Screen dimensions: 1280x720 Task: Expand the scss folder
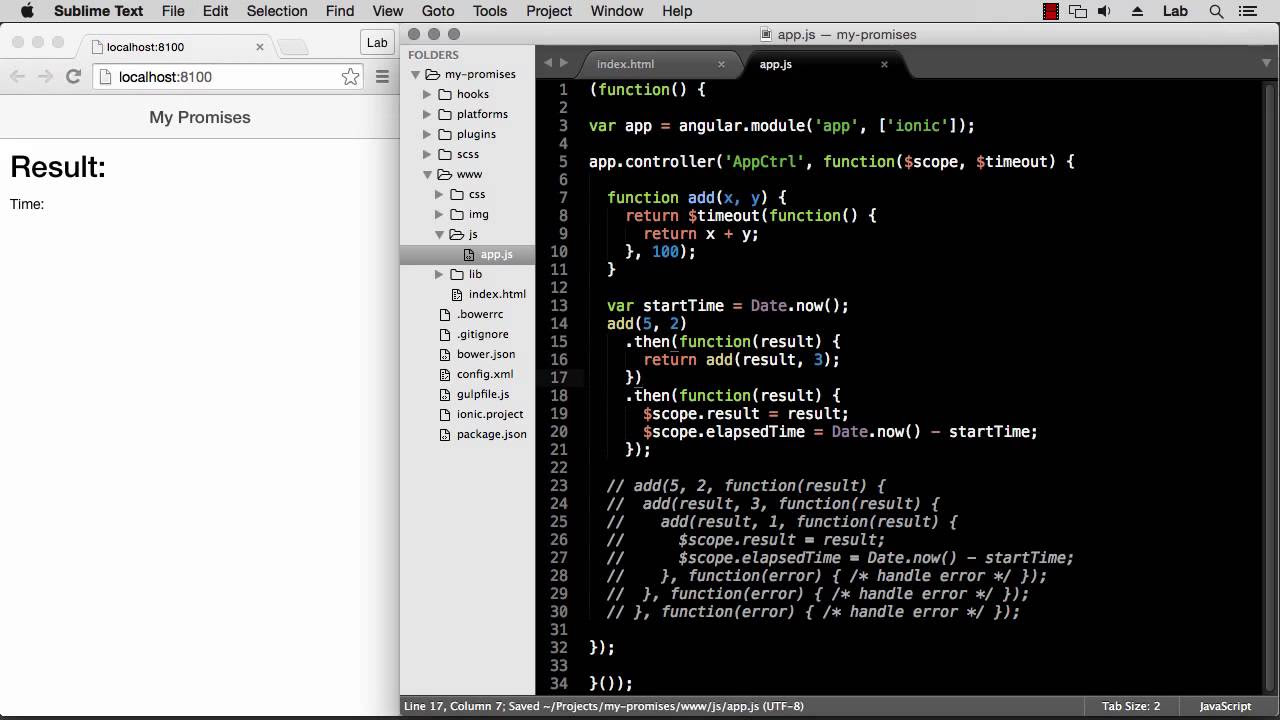tap(427, 154)
